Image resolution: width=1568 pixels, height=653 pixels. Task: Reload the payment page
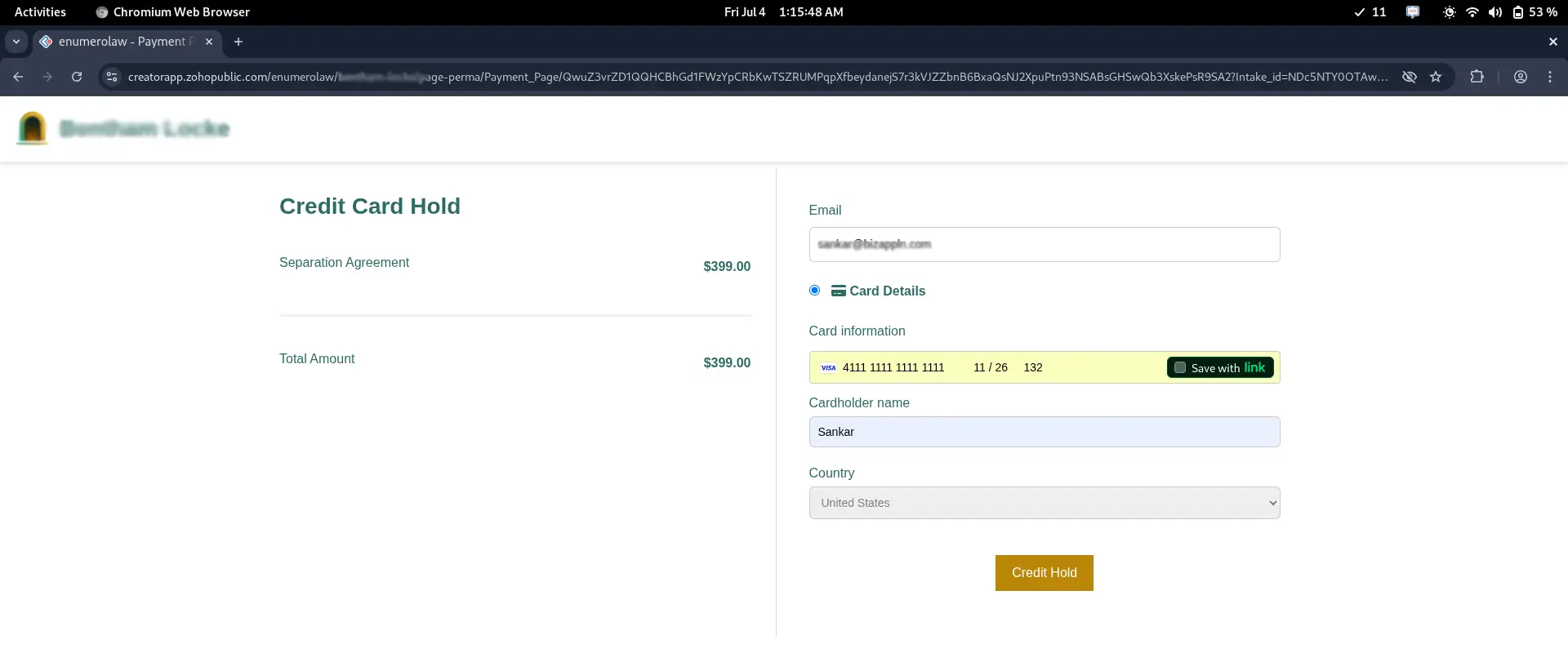coord(77,77)
